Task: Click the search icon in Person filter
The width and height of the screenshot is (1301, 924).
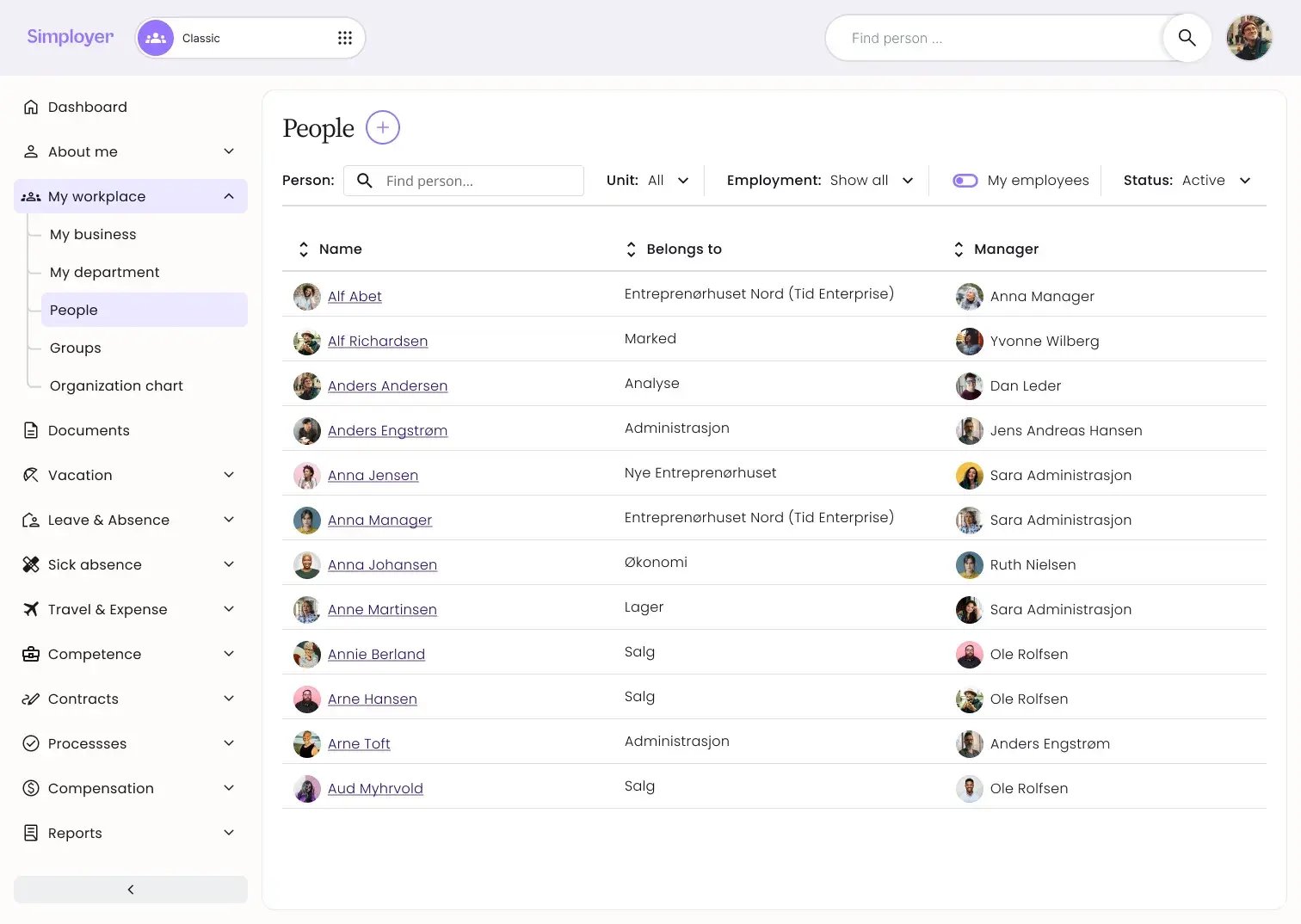Action: click(x=365, y=181)
